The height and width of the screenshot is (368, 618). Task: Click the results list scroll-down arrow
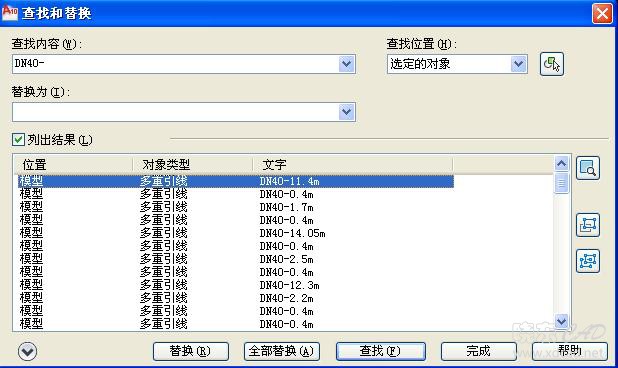(562, 321)
